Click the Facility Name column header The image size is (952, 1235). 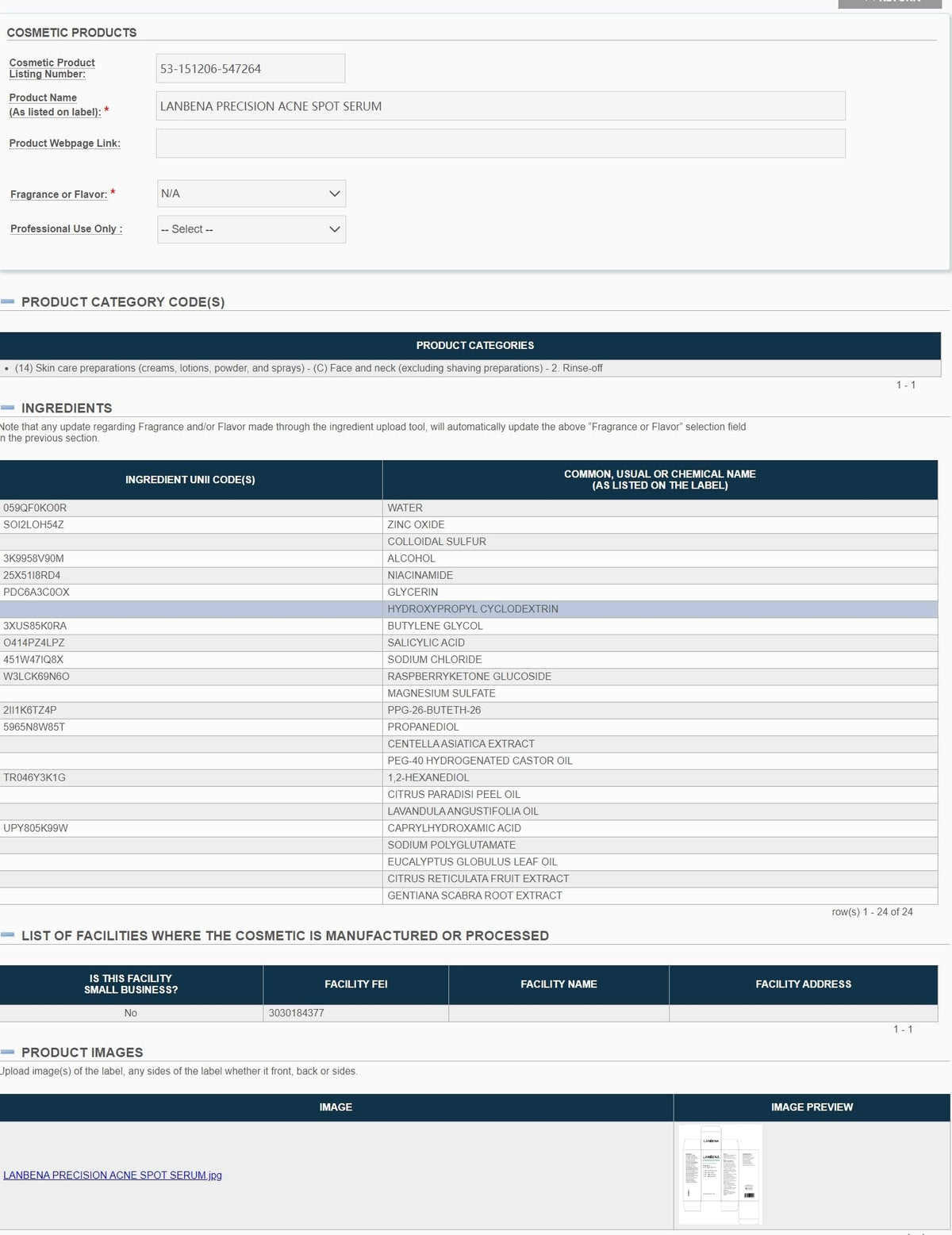559,984
